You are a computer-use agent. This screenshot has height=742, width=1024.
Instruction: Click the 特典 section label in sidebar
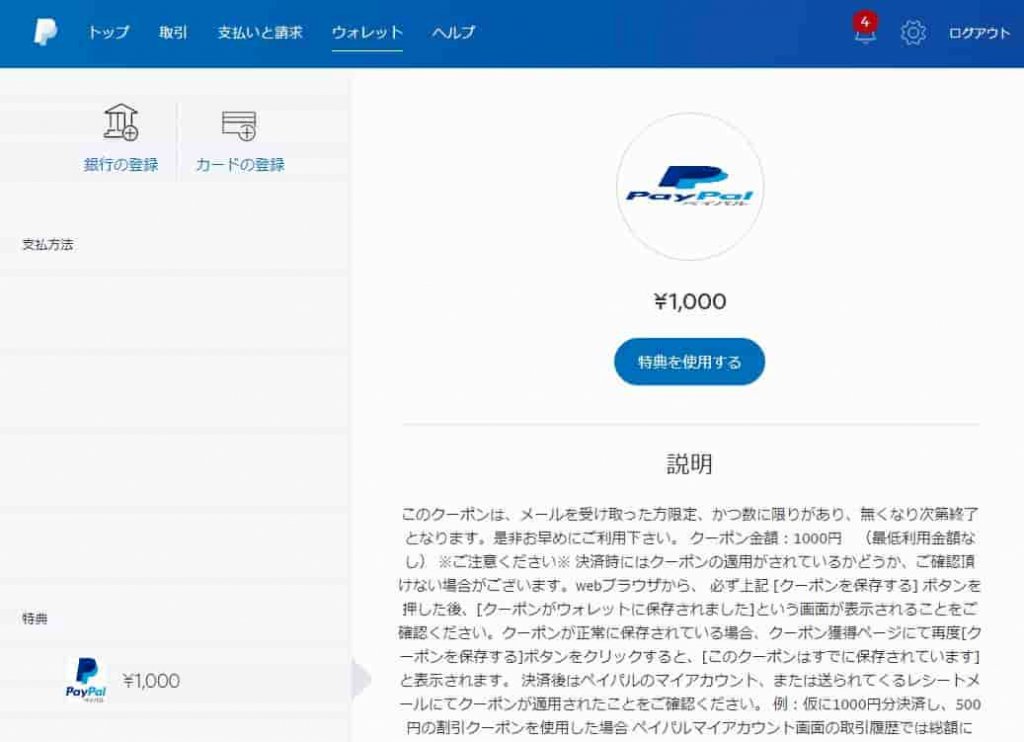pyautogui.click(x=35, y=618)
